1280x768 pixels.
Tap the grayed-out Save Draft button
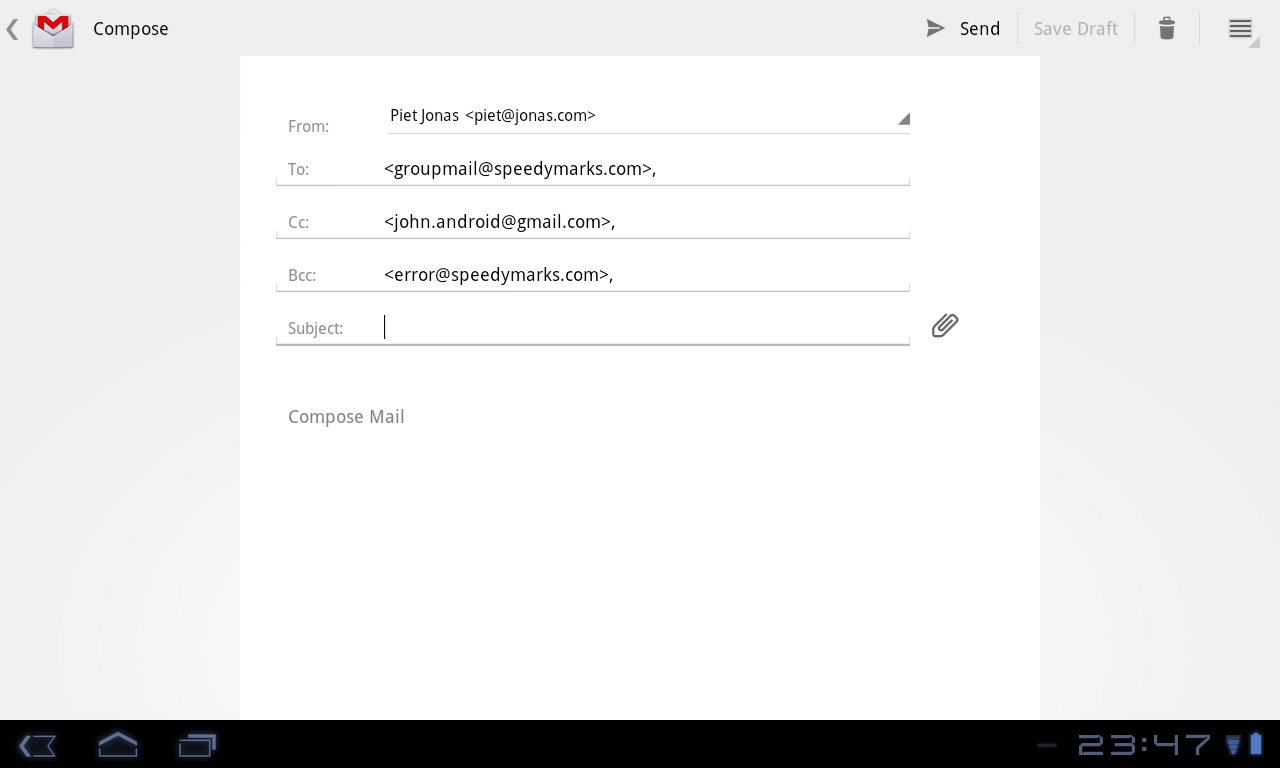click(x=1075, y=28)
